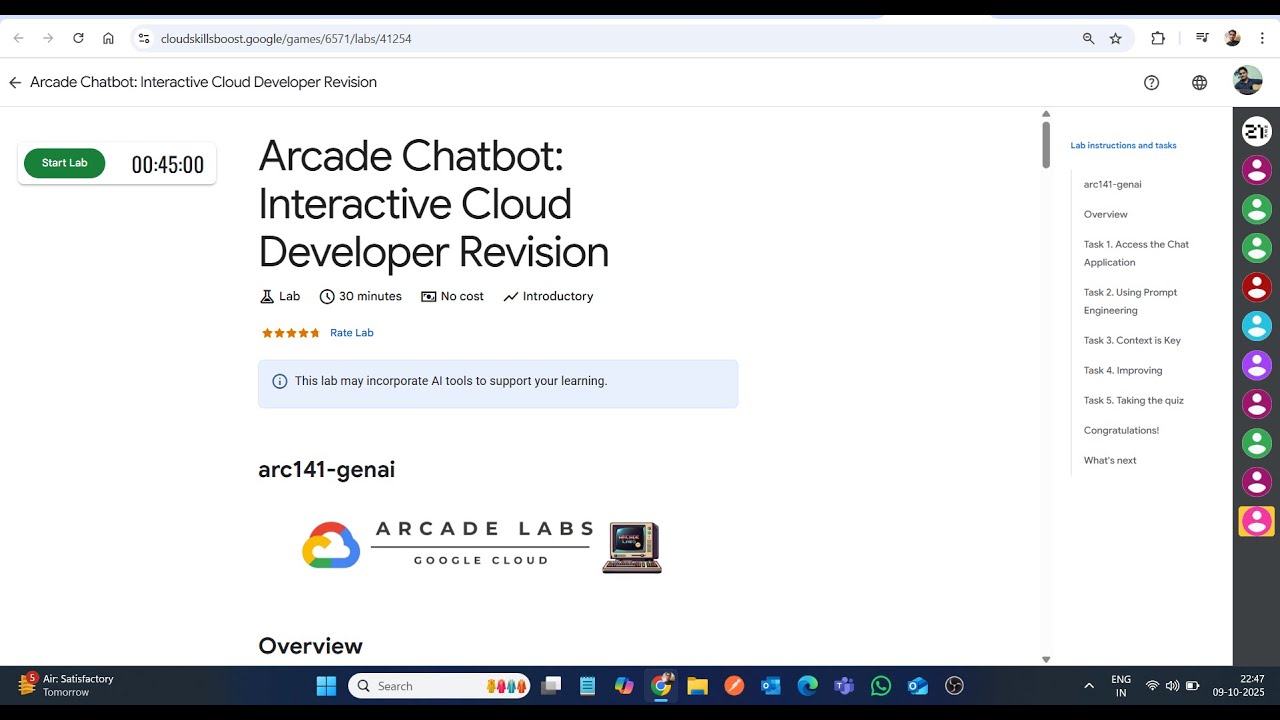The height and width of the screenshot is (720, 1280).
Task: Open Chrome three-dot menu
Action: (x=1263, y=38)
